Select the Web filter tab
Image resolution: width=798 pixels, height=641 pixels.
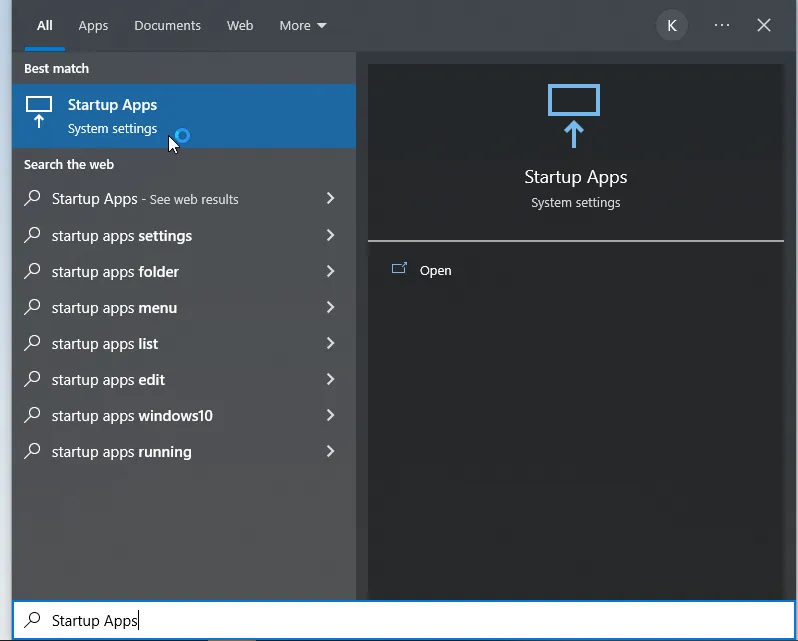click(x=240, y=26)
